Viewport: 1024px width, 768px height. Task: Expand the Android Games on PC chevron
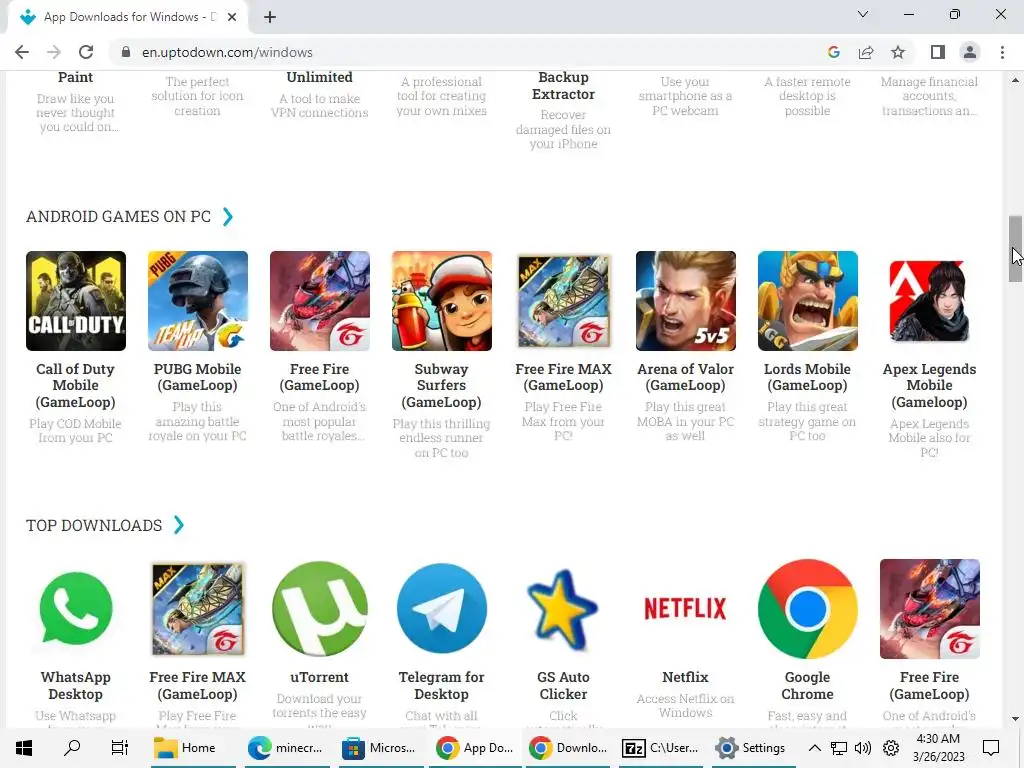[x=228, y=216]
